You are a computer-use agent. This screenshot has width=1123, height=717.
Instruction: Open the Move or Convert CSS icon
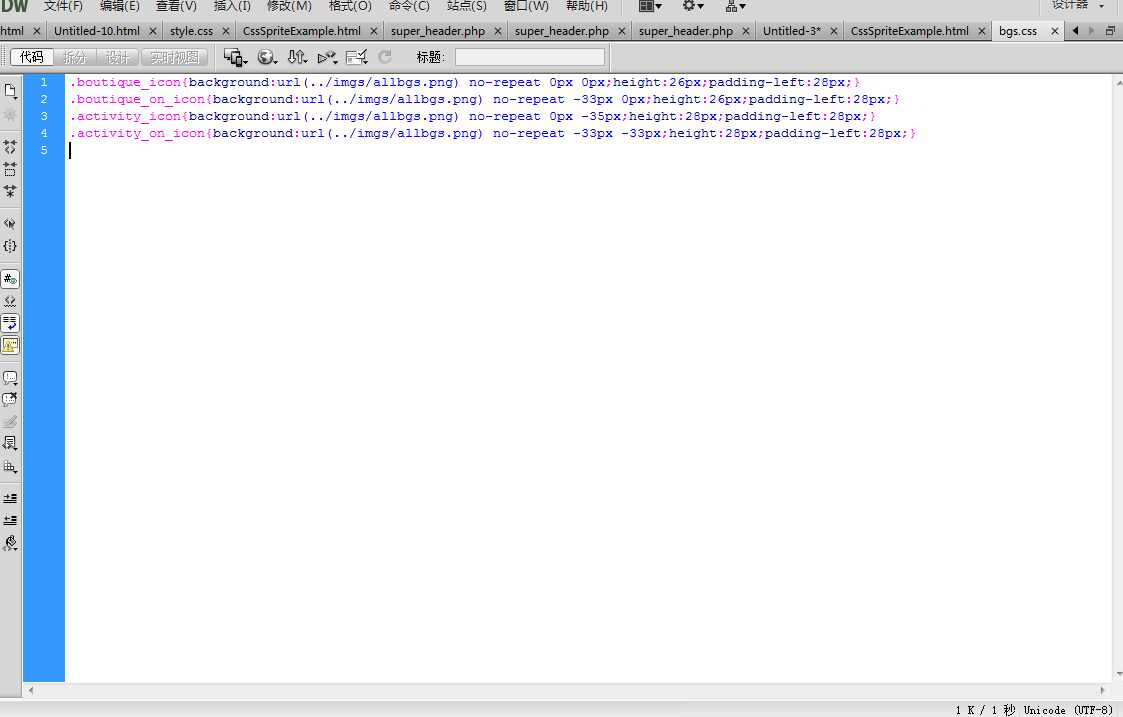tap(10, 466)
